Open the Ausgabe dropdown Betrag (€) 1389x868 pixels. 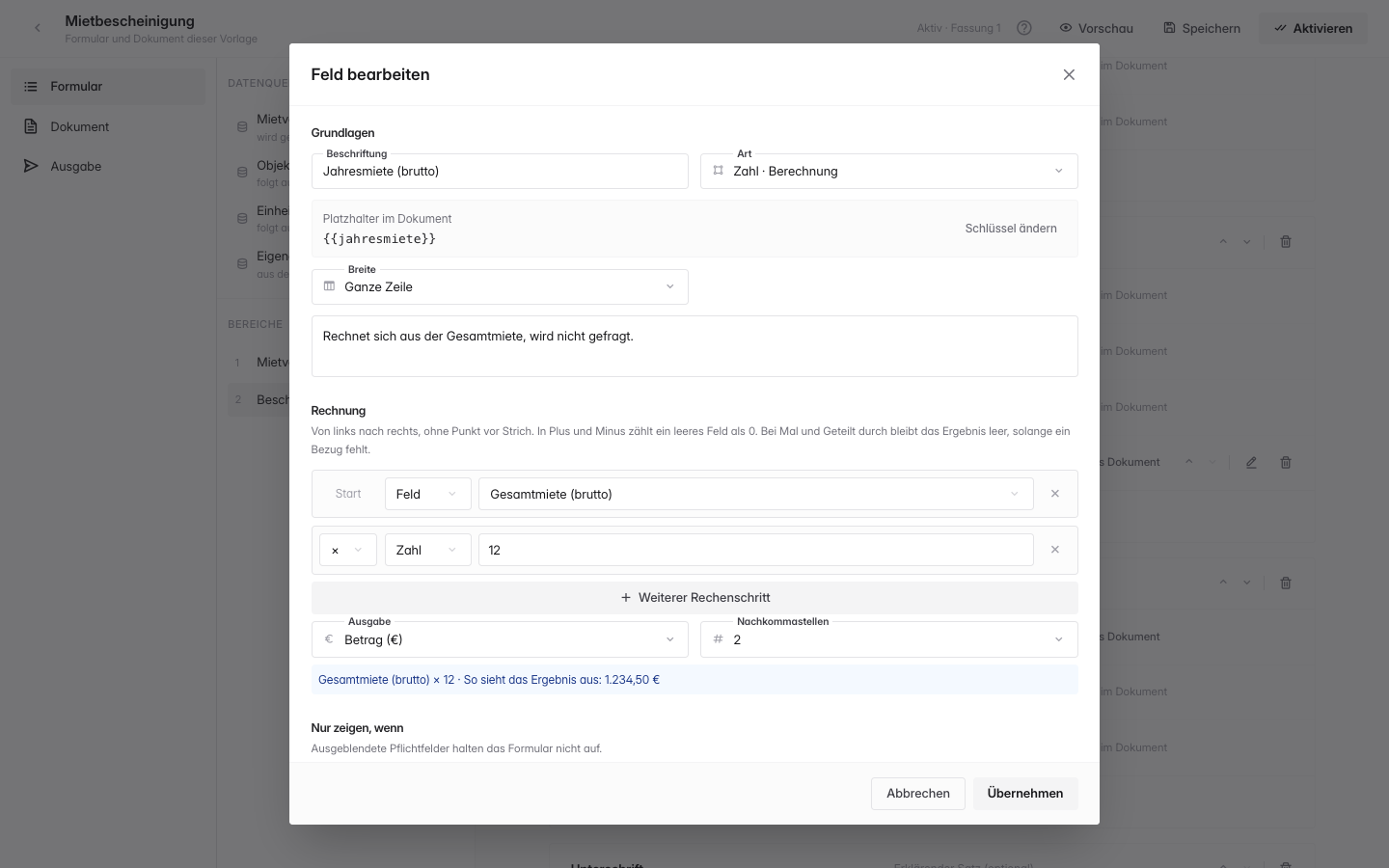[500, 639]
